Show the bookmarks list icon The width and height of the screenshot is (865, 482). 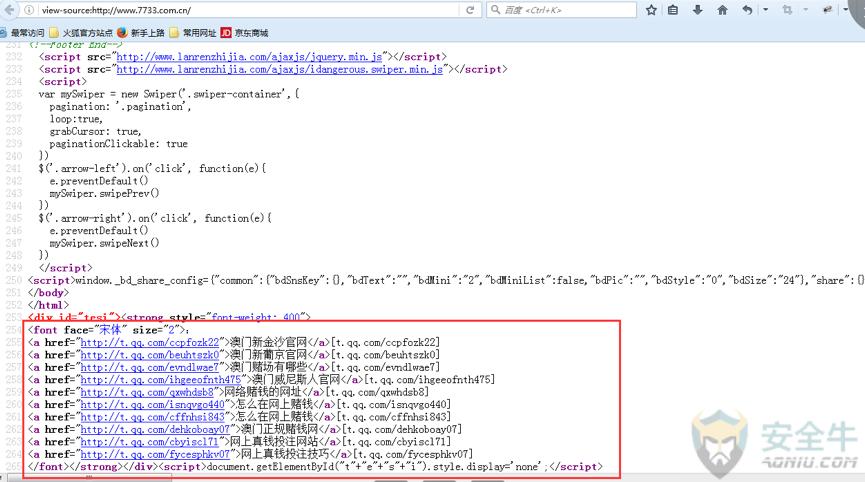coord(673,10)
